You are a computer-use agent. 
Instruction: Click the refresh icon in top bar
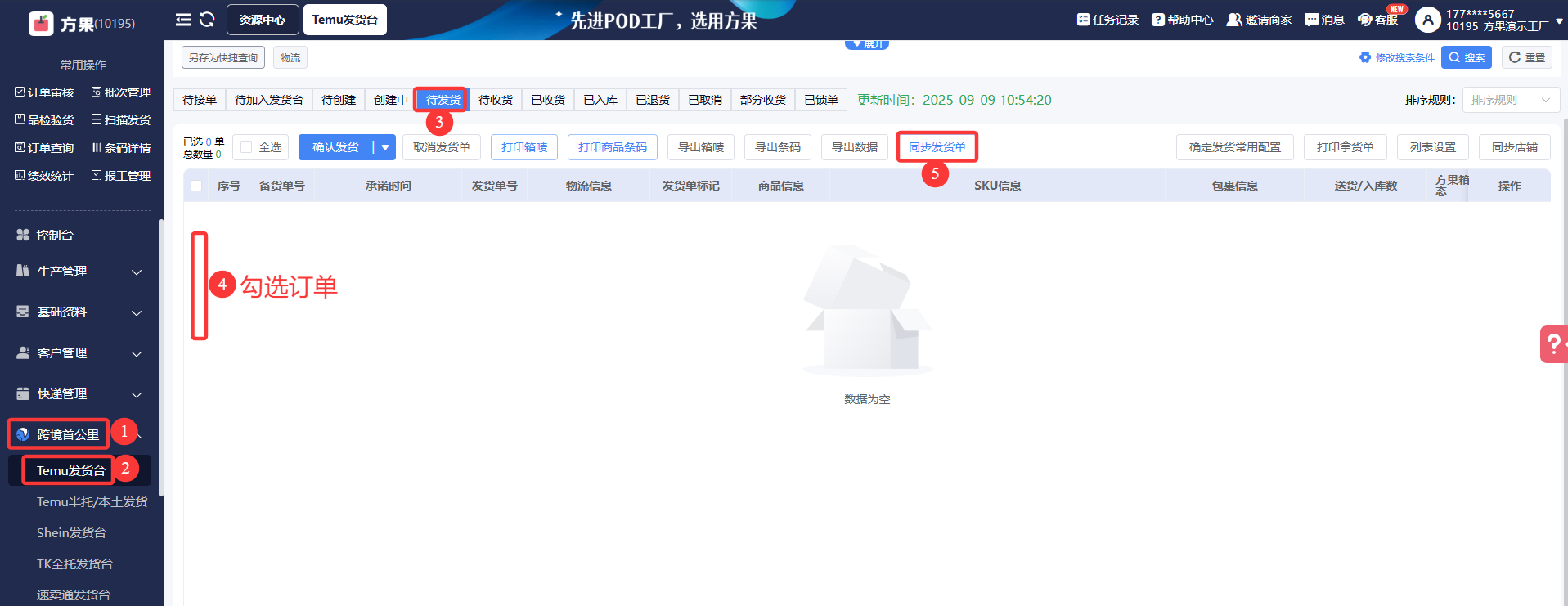[207, 20]
